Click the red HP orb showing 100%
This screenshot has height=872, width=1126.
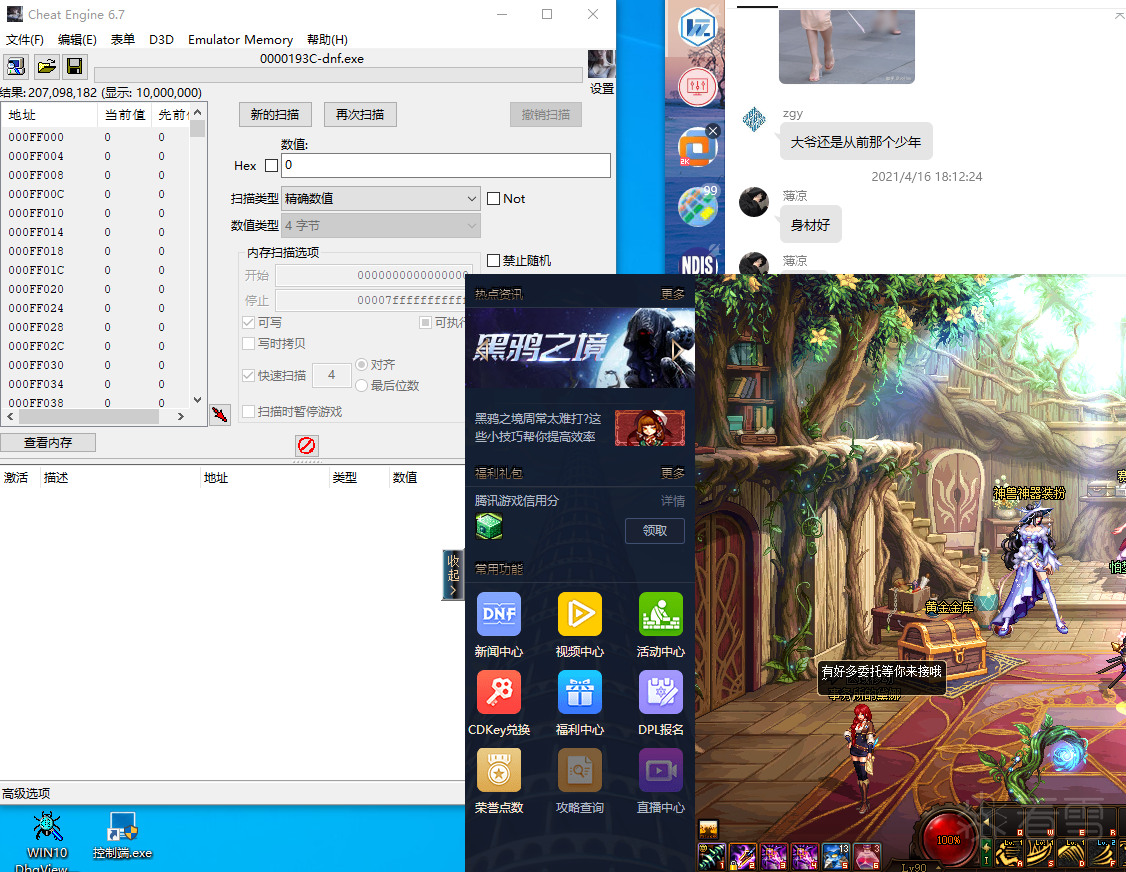coord(948,840)
